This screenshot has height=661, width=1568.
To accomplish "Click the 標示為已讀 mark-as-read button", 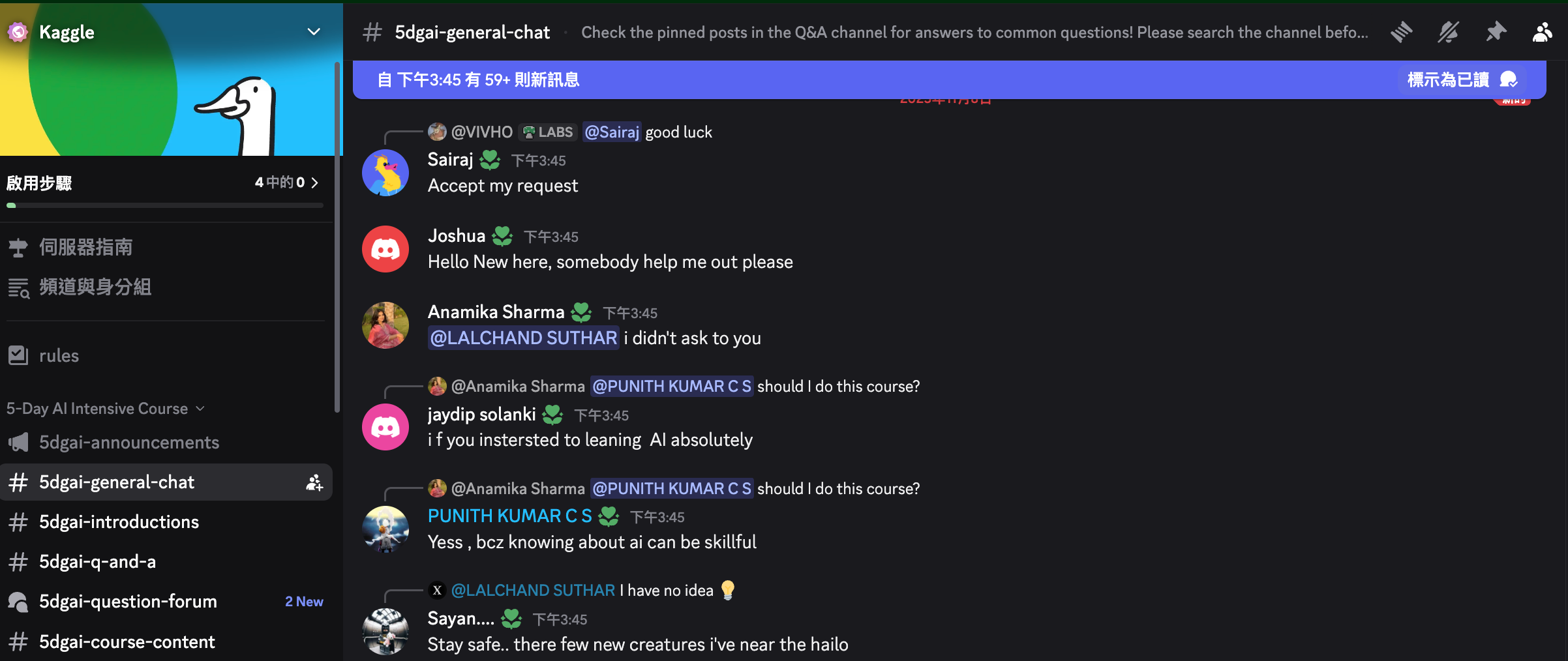I will 1461,80.
